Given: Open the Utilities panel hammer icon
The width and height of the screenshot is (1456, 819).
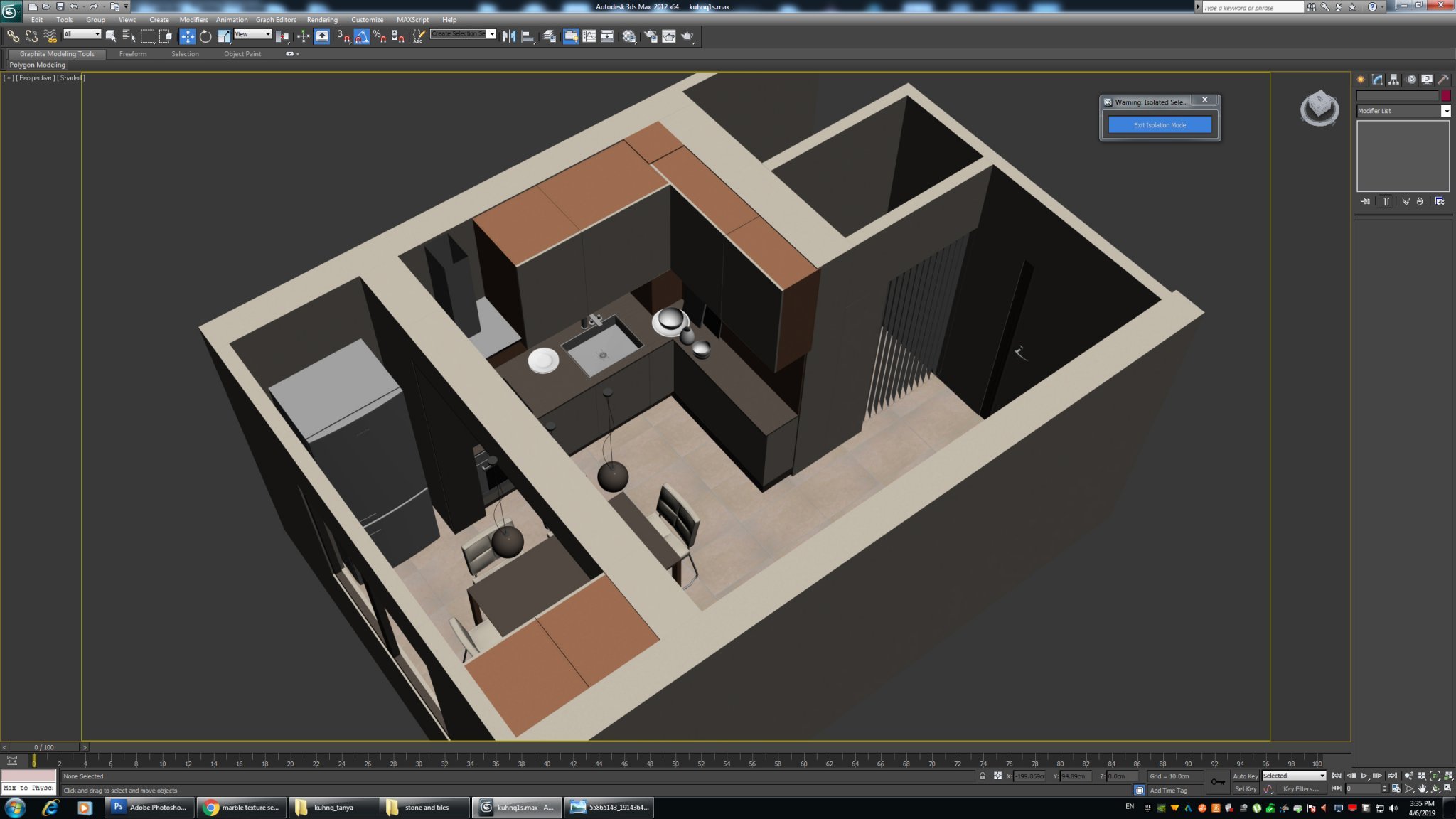Looking at the screenshot, I should tap(1443, 80).
